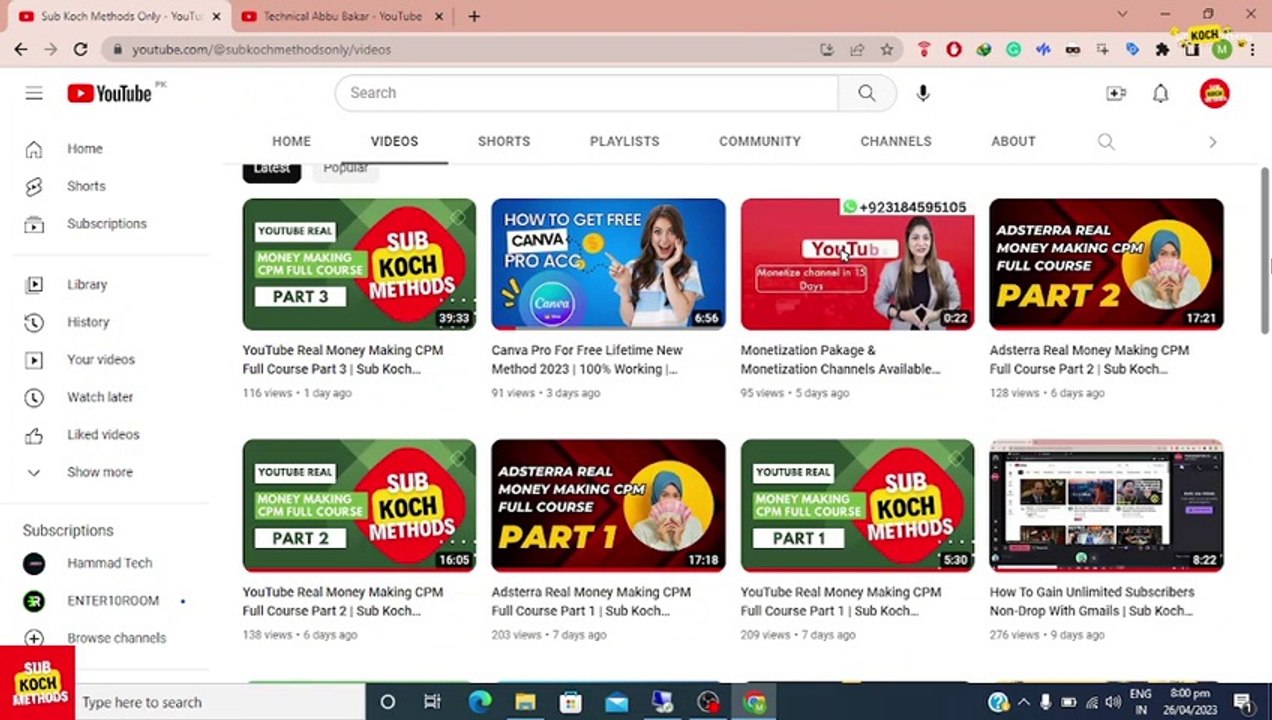Open the ABOUT channel tab
The width and height of the screenshot is (1272, 720).
[x=1013, y=141]
